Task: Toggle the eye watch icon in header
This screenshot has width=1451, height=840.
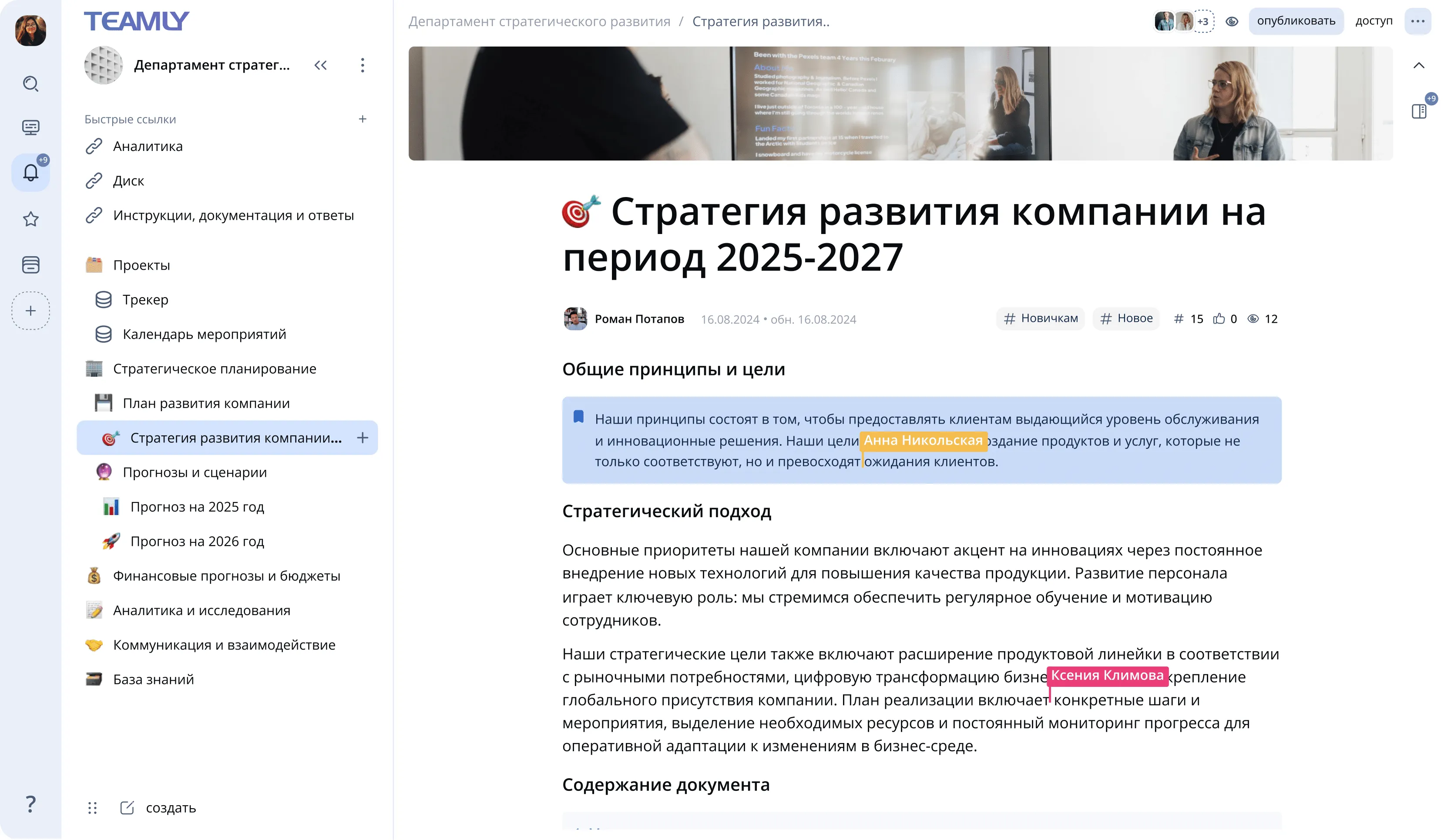Action: (1231, 21)
